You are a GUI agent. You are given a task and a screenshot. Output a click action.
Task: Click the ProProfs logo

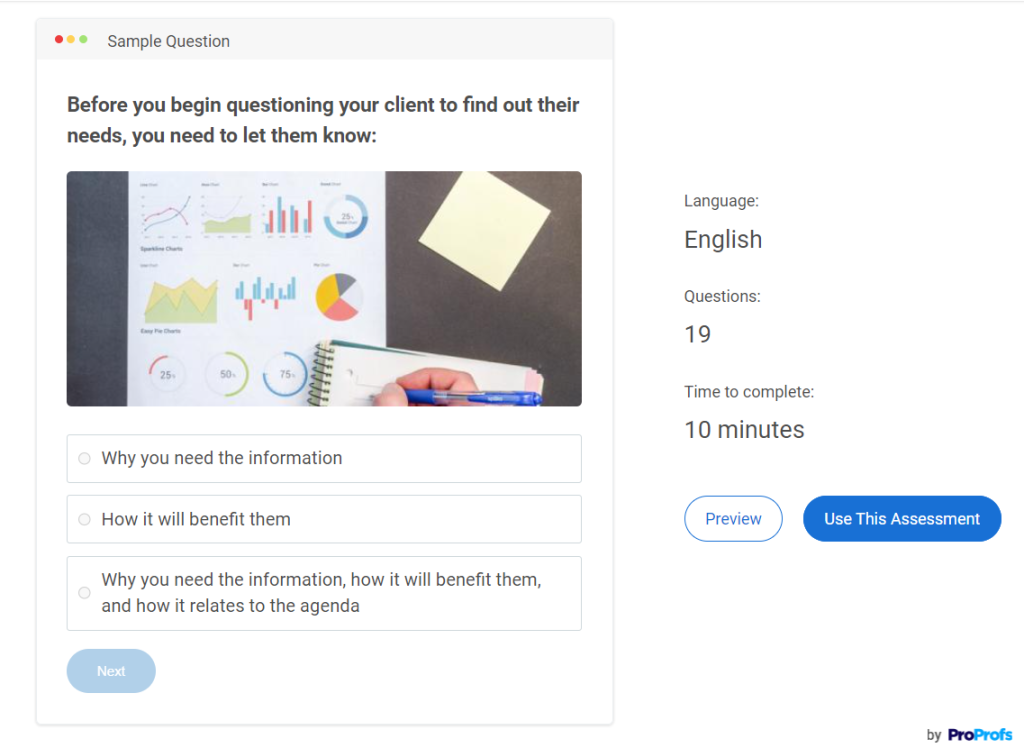(x=979, y=735)
